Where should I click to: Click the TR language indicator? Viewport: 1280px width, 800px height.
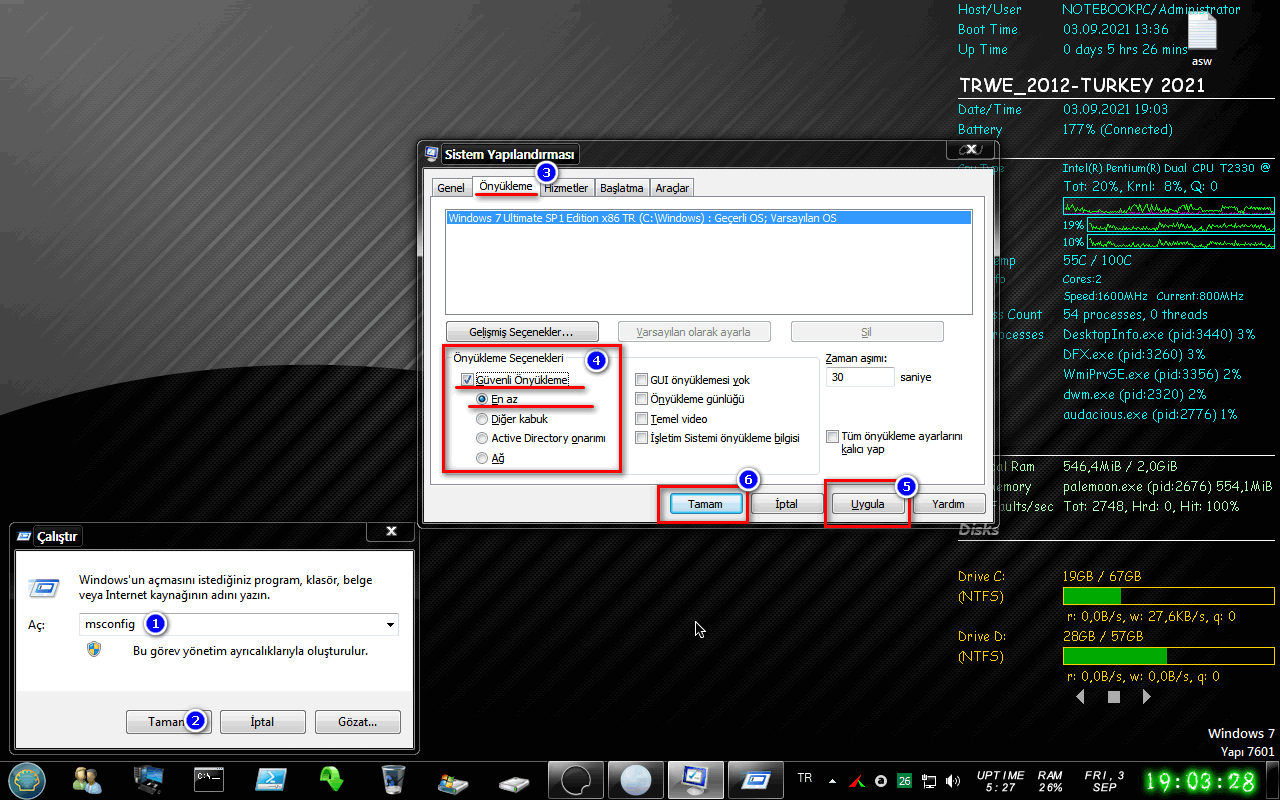(804, 778)
